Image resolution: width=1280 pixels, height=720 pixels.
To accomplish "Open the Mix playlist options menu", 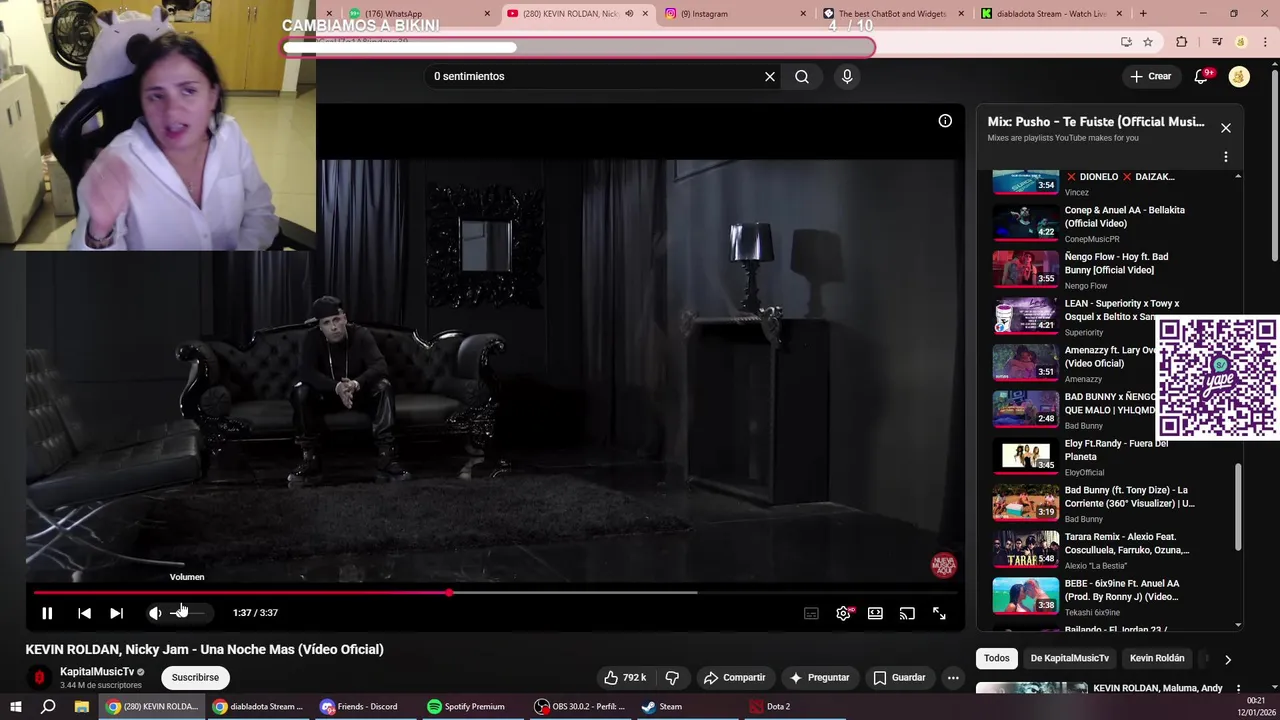I will coord(1226,157).
